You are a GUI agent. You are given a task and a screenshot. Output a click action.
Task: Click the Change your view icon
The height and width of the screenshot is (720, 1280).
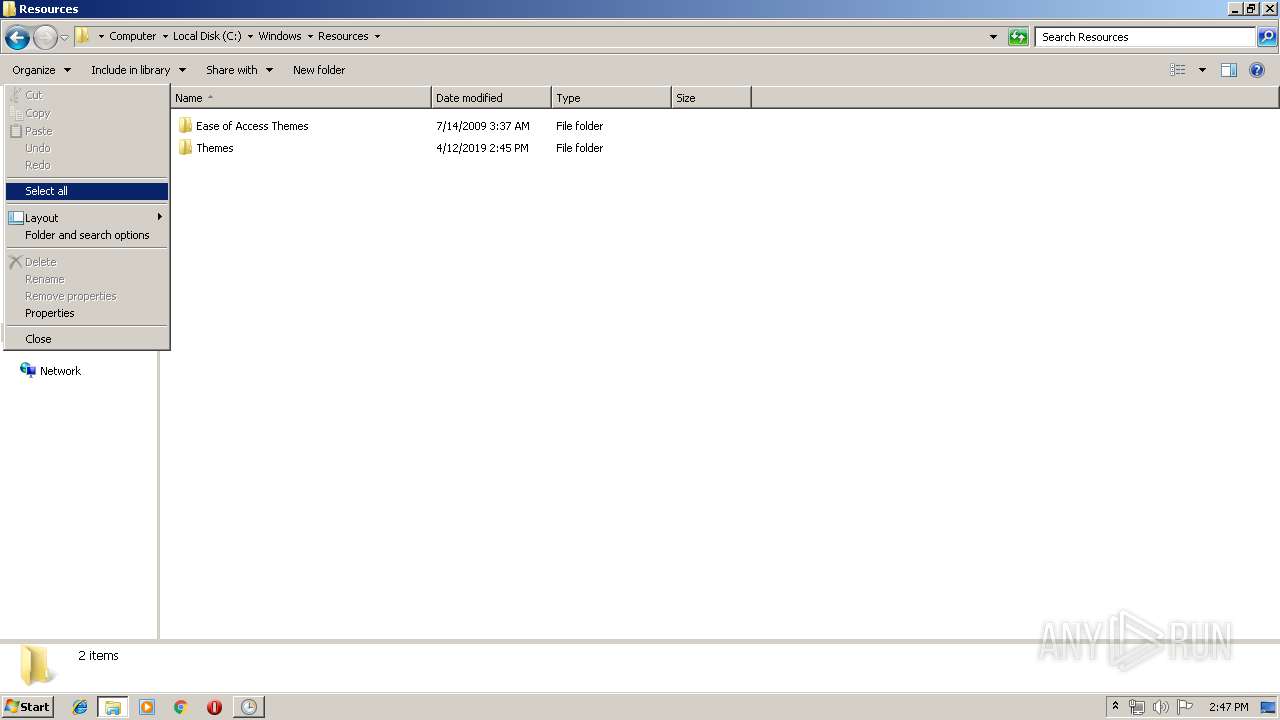1178,70
